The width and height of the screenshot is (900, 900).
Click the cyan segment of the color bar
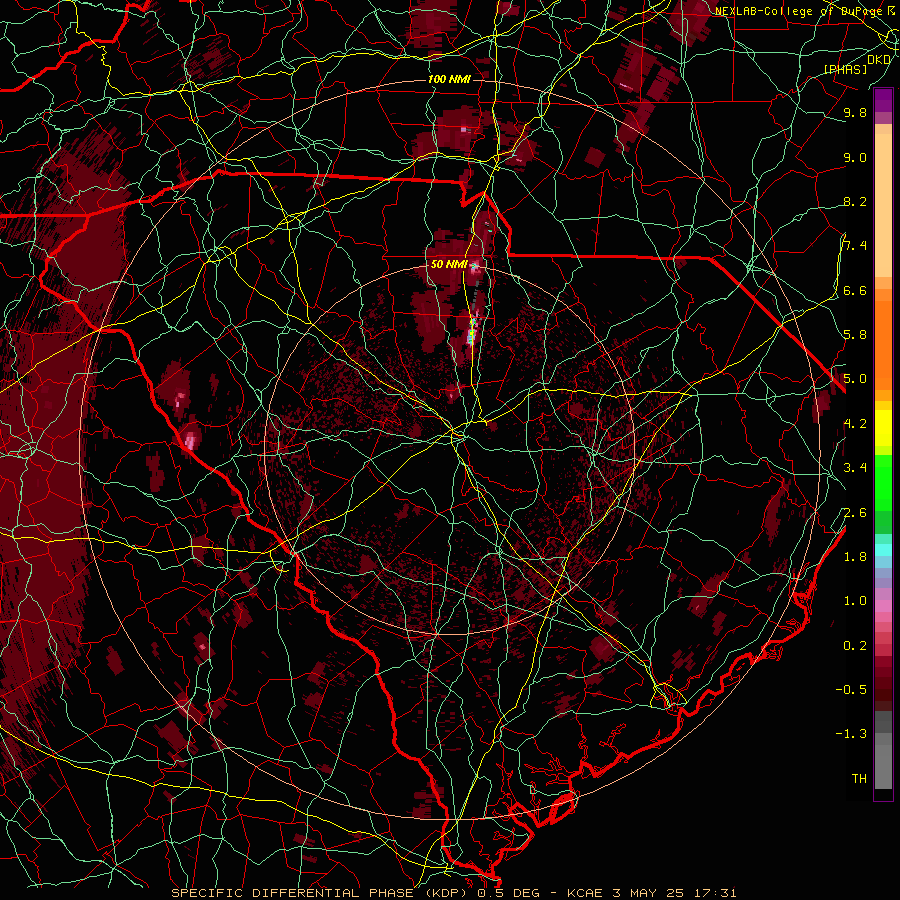click(x=883, y=550)
